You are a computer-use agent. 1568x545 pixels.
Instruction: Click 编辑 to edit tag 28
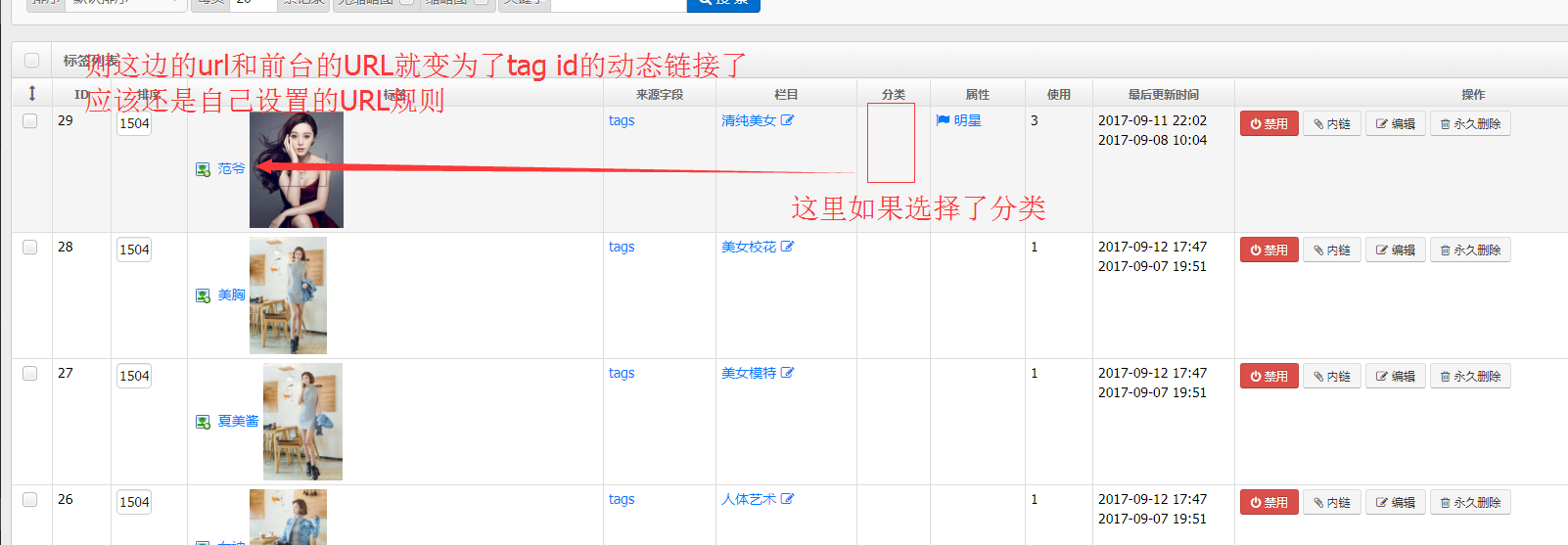point(1396,250)
